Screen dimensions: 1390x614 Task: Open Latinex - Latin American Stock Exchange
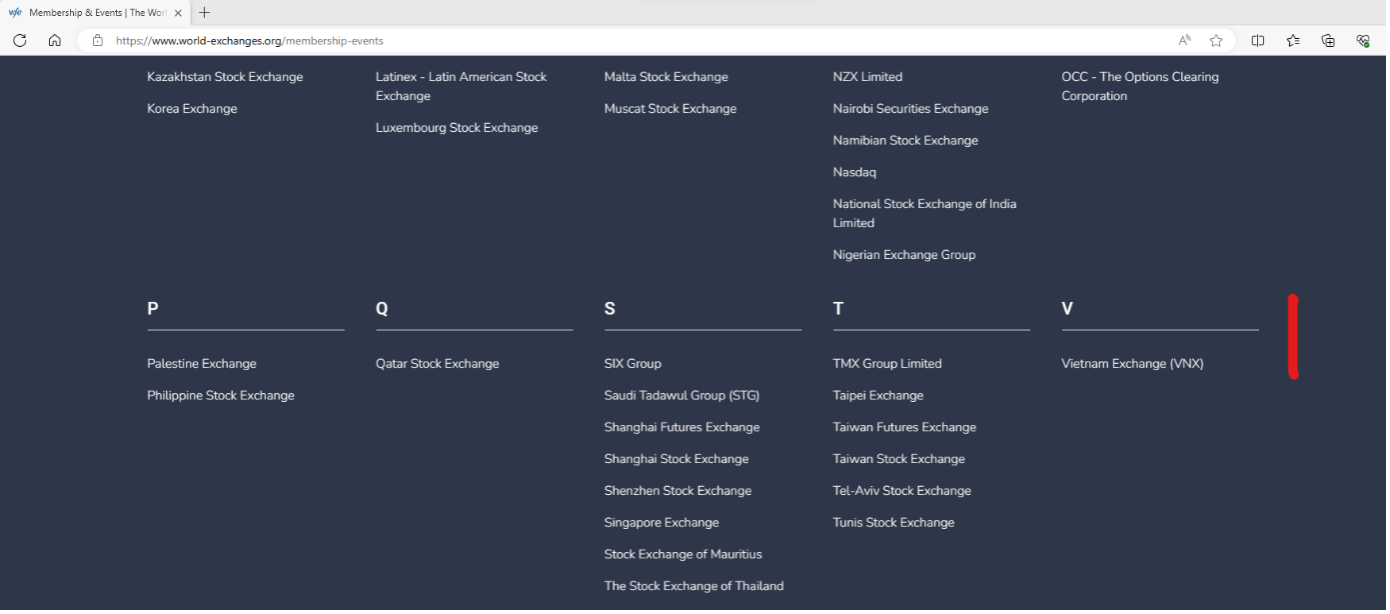click(x=461, y=87)
